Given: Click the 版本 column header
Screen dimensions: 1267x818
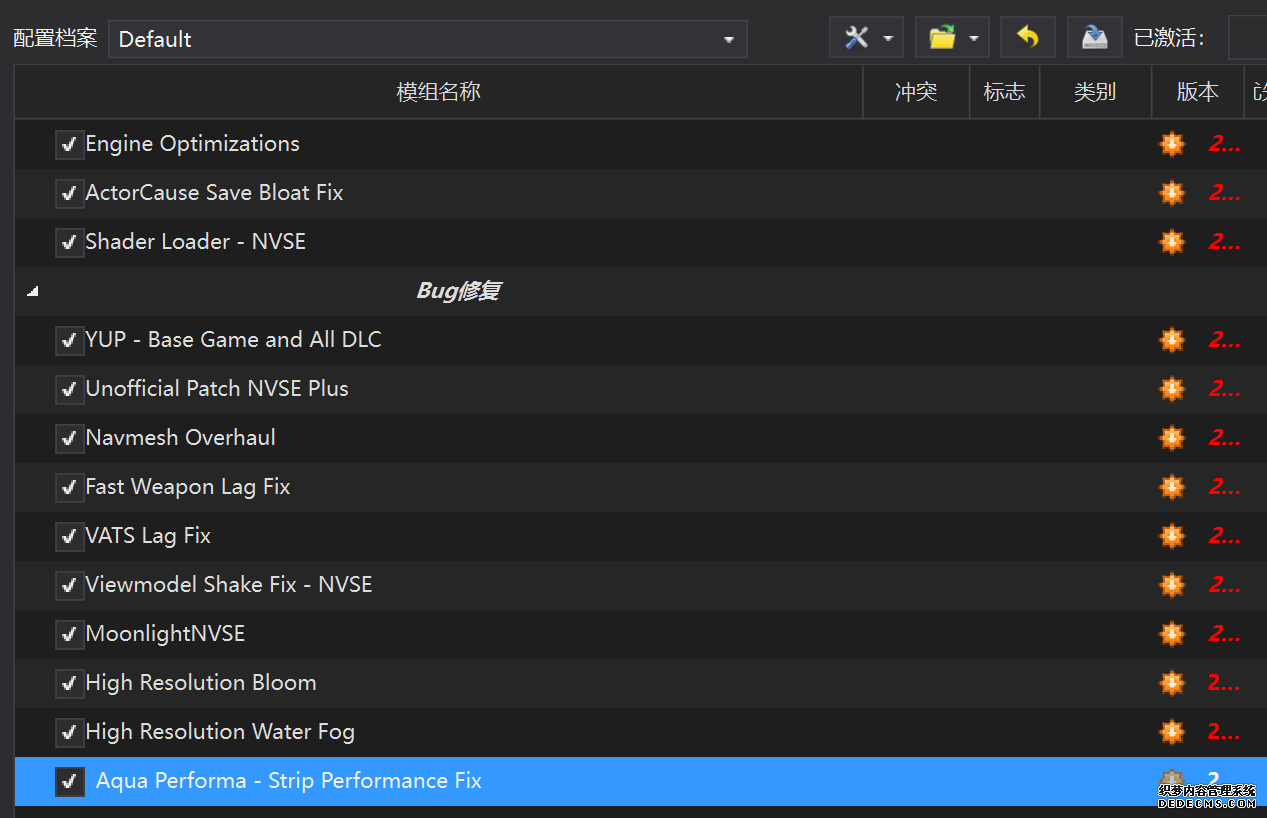Looking at the screenshot, I should (1197, 92).
